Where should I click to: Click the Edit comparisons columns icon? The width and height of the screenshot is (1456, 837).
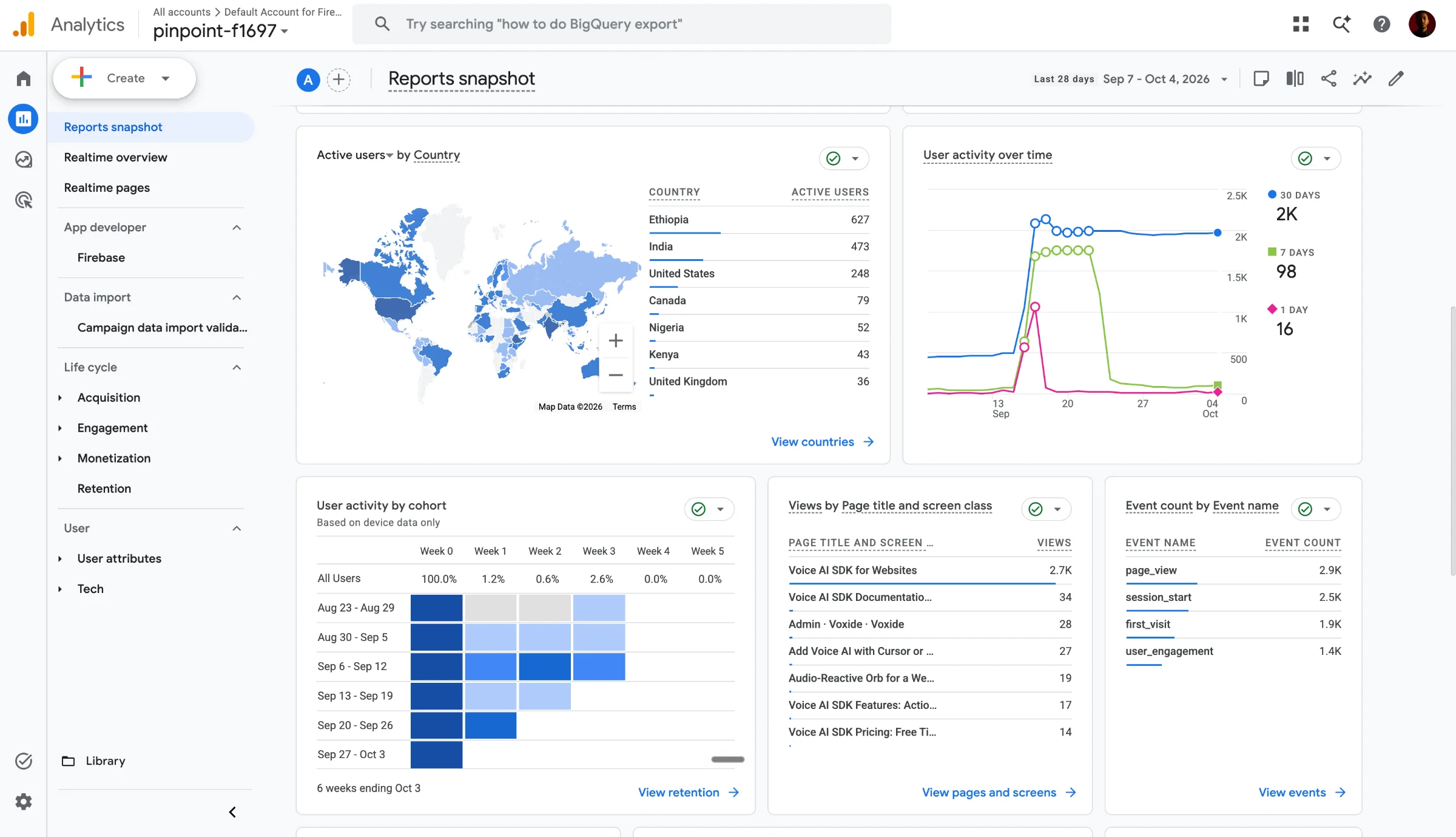pyautogui.click(x=1295, y=79)
